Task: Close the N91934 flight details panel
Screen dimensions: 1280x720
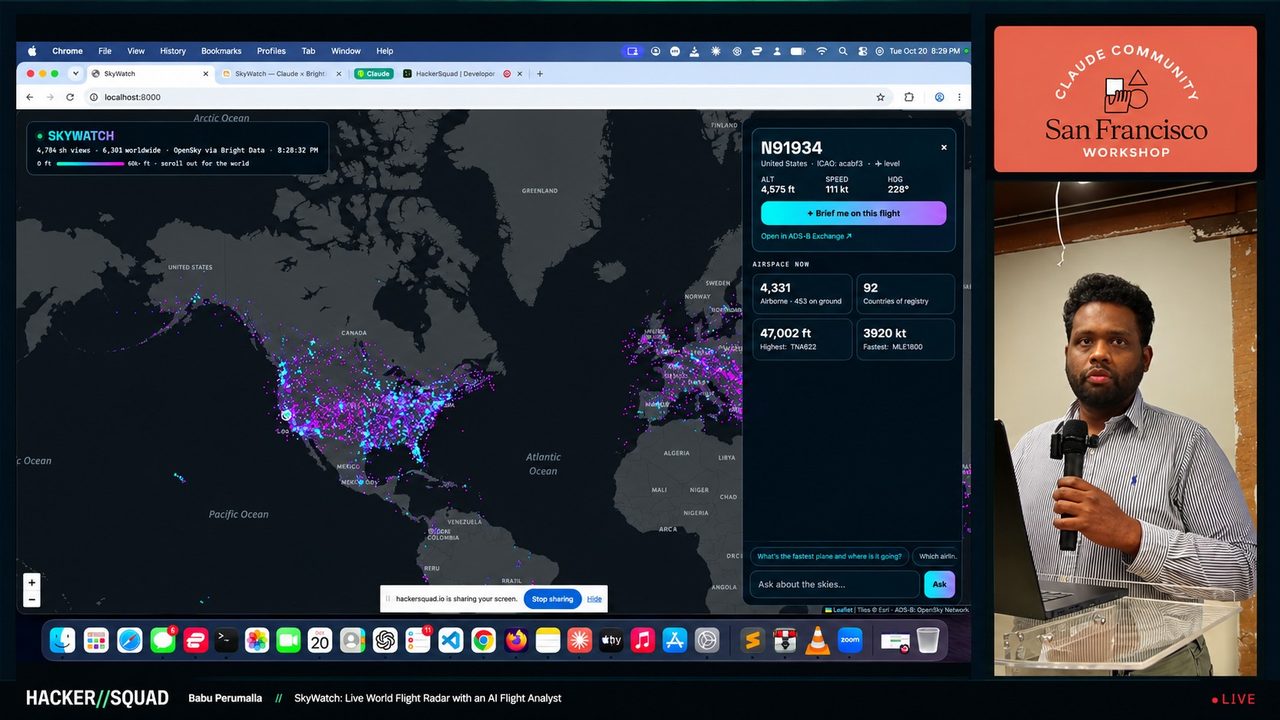Action: point(943,147)
